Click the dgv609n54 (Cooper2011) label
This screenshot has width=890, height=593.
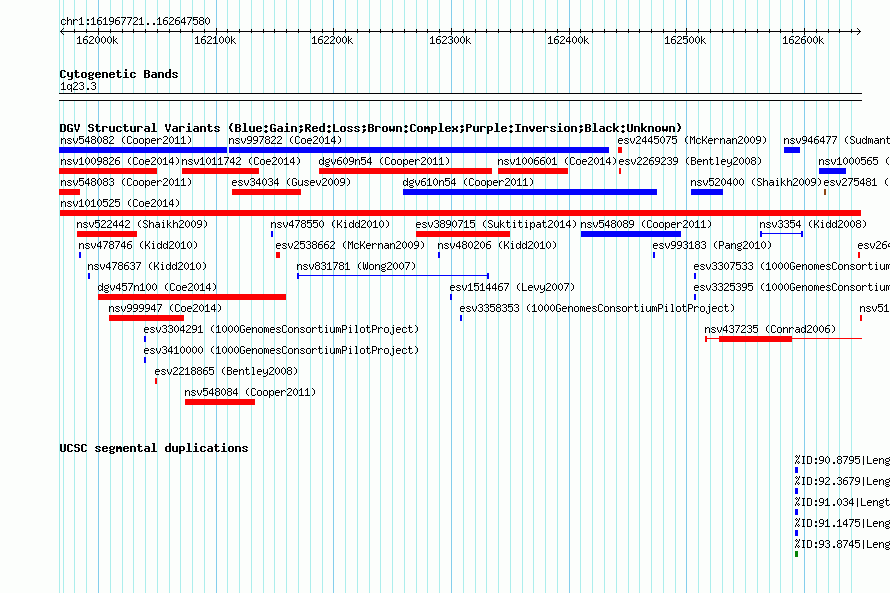point(384,161)
